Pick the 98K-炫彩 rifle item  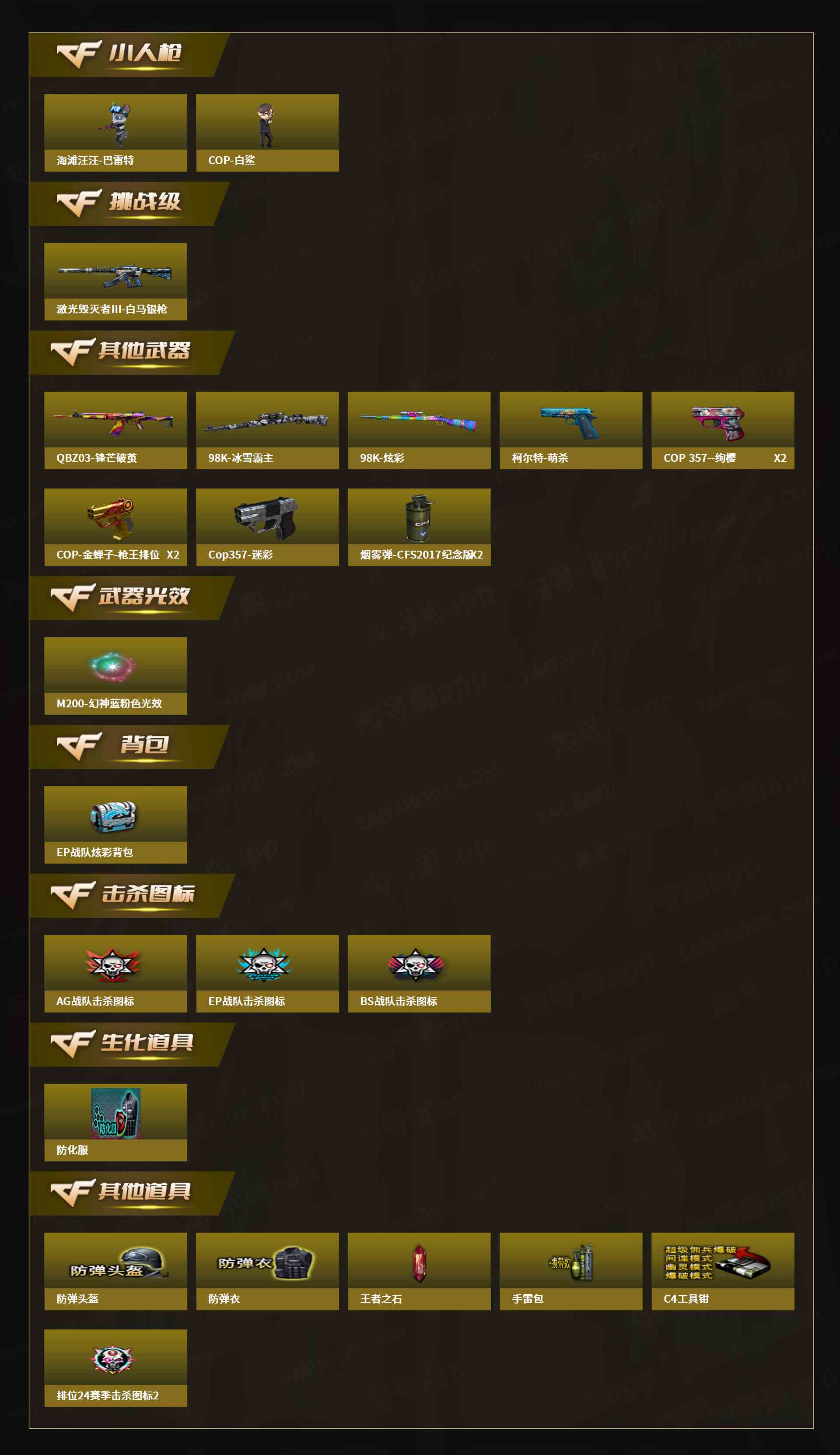pyautogui.click(x=419, y=431)
